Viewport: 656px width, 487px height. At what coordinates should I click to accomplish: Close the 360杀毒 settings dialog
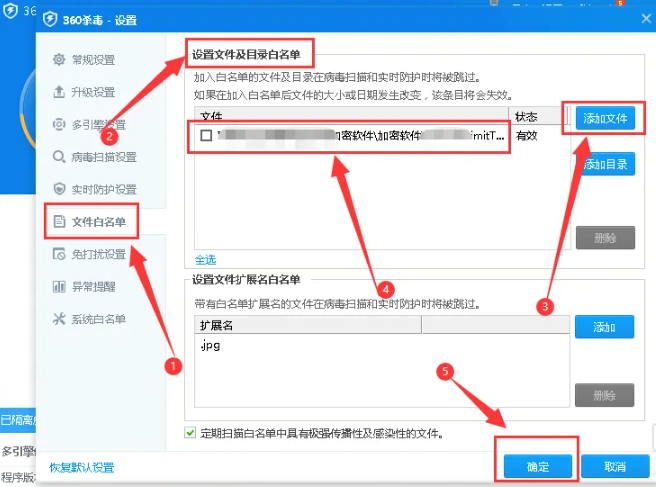646,18
